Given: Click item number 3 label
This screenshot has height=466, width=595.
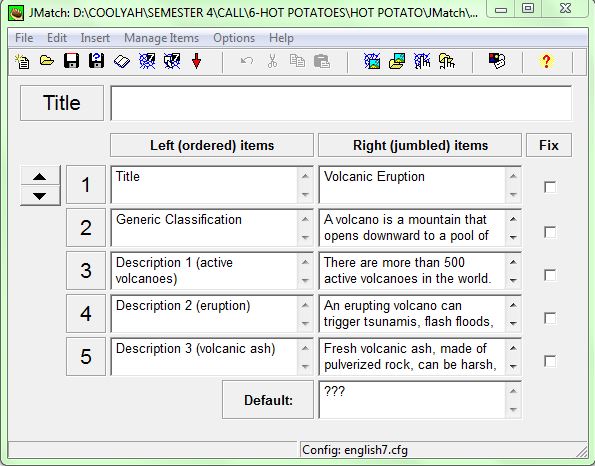Looking at the screenshot, I should (86, 271).
